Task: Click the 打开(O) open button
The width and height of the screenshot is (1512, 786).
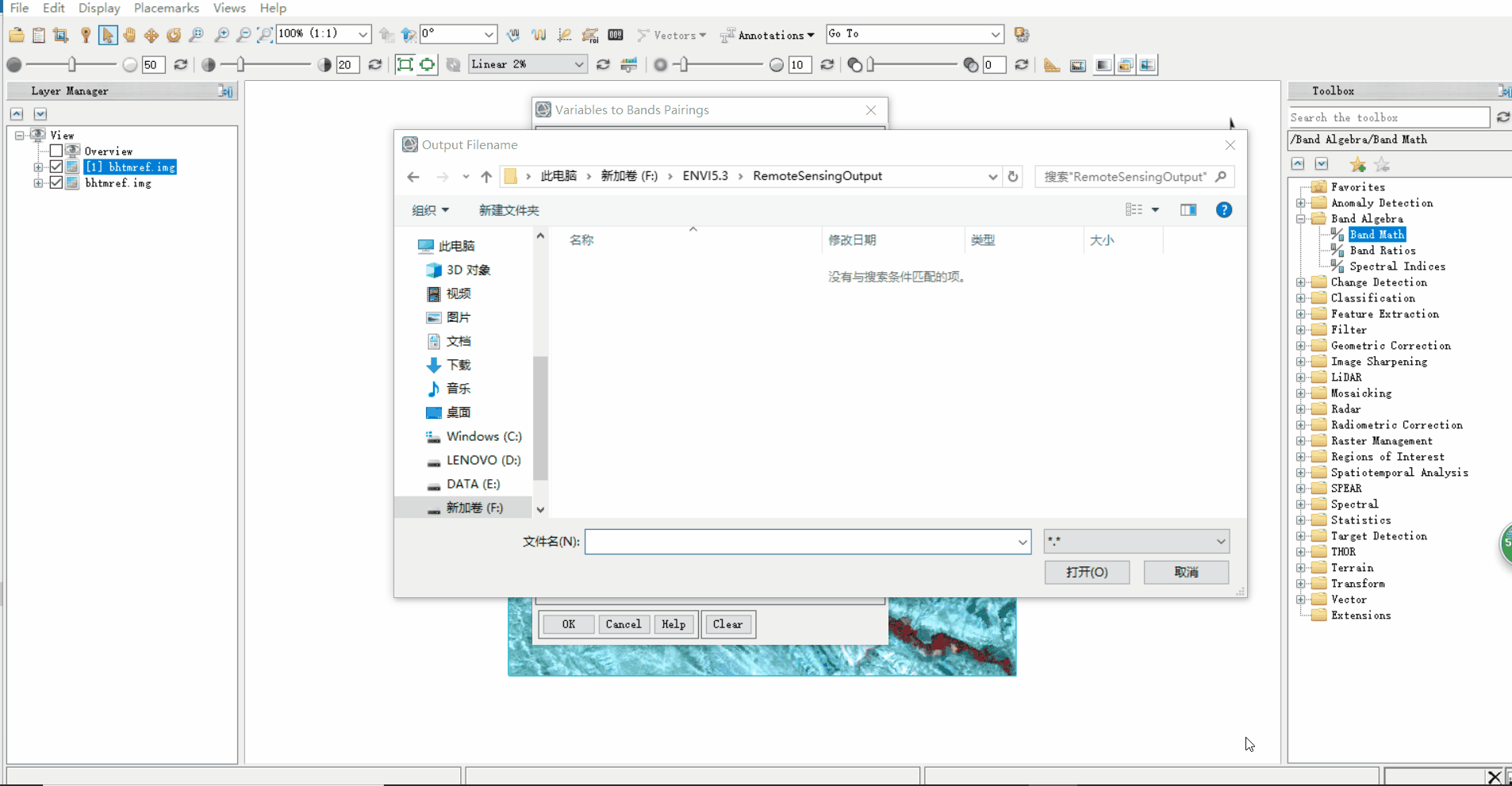Action: point(1087,572)
